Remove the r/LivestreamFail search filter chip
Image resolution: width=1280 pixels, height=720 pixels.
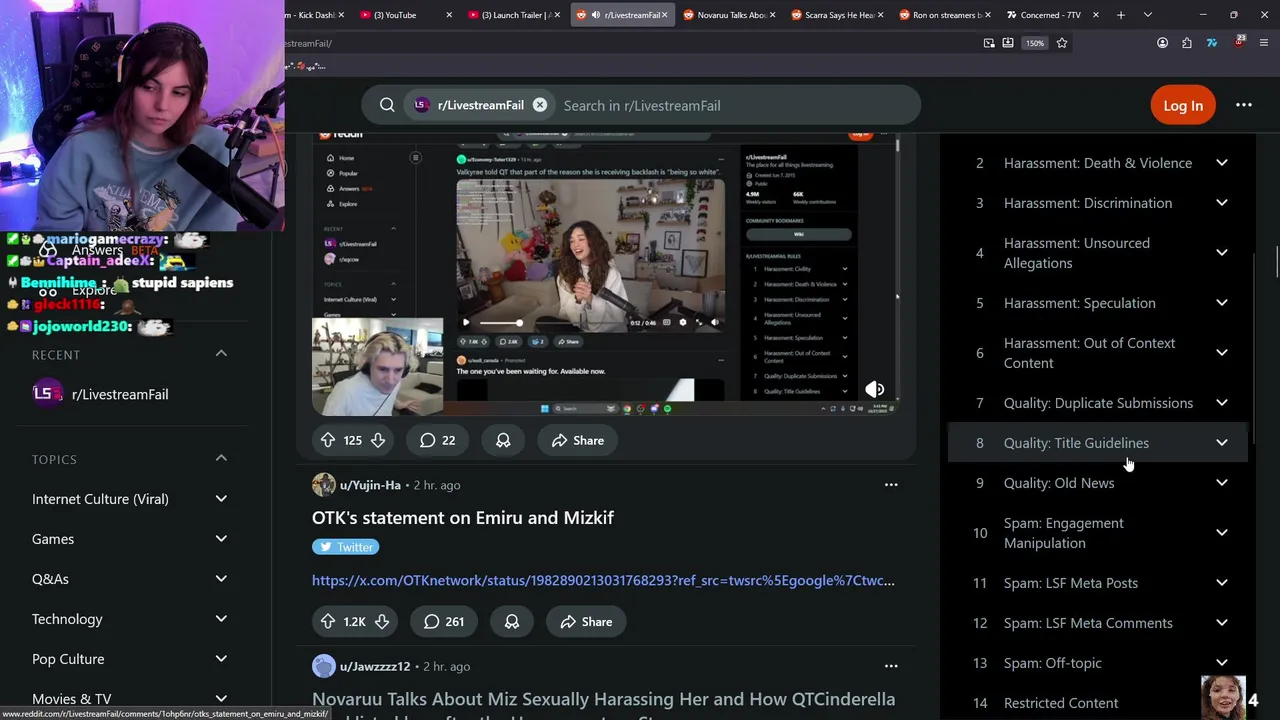(x=540, y=105)
